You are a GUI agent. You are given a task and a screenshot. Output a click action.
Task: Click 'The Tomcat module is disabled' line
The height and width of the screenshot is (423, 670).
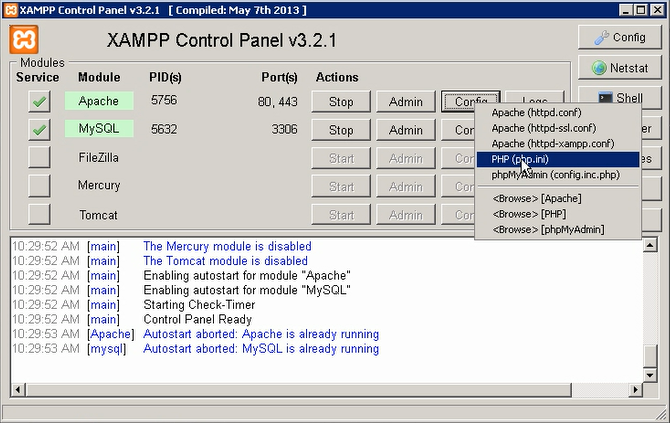click(226, 261)
